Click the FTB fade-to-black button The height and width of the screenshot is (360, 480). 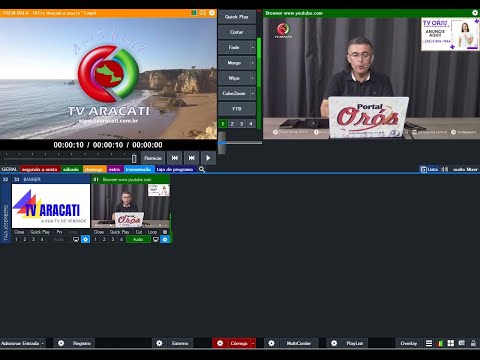tap(237, 109)
